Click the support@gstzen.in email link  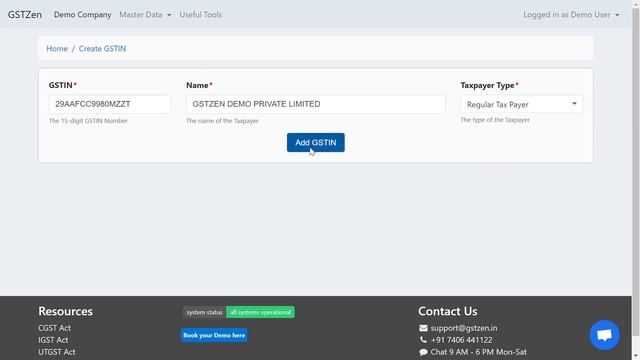pyautogui.click(x=464, y=328)
